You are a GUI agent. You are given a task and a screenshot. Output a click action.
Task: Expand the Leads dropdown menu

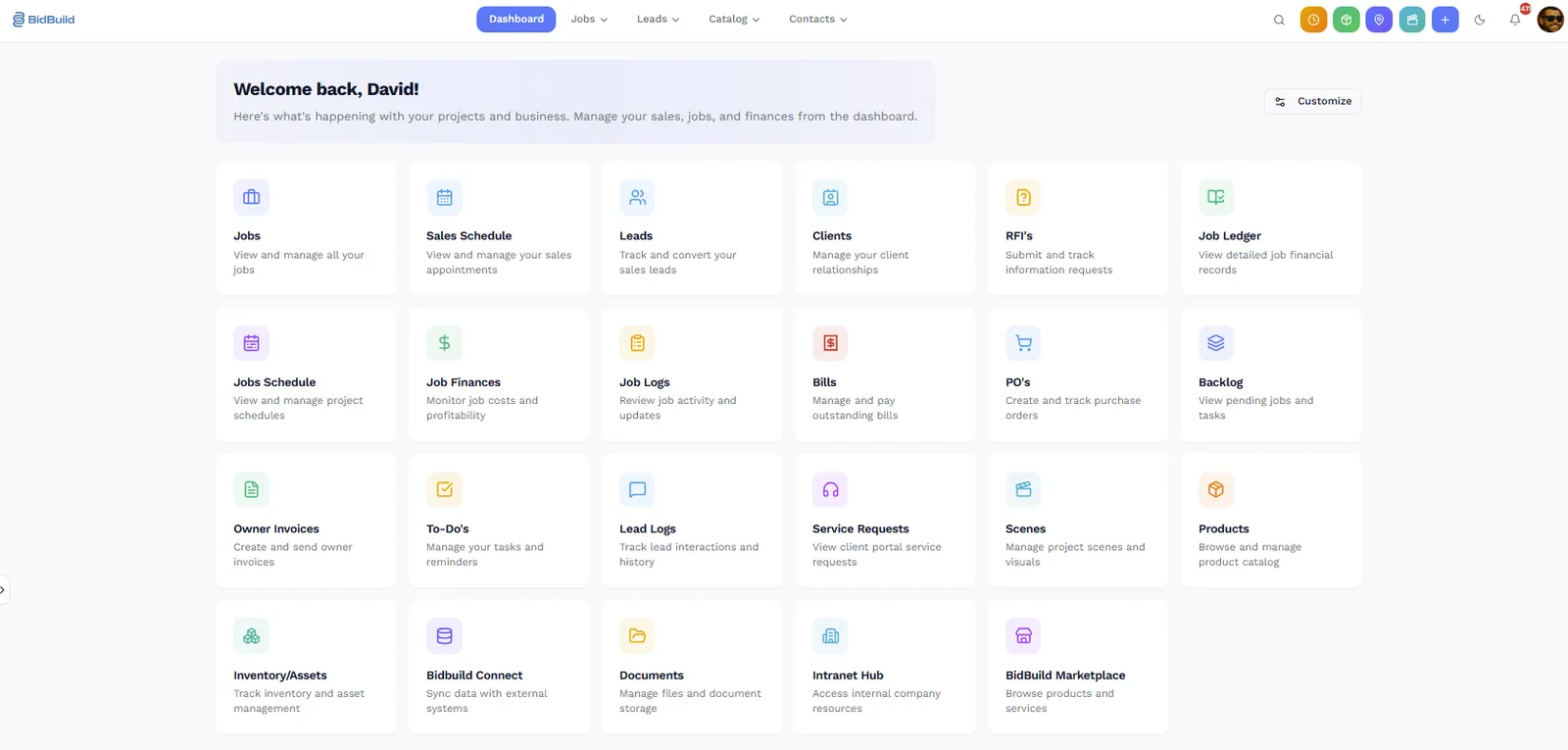point(658,20)
